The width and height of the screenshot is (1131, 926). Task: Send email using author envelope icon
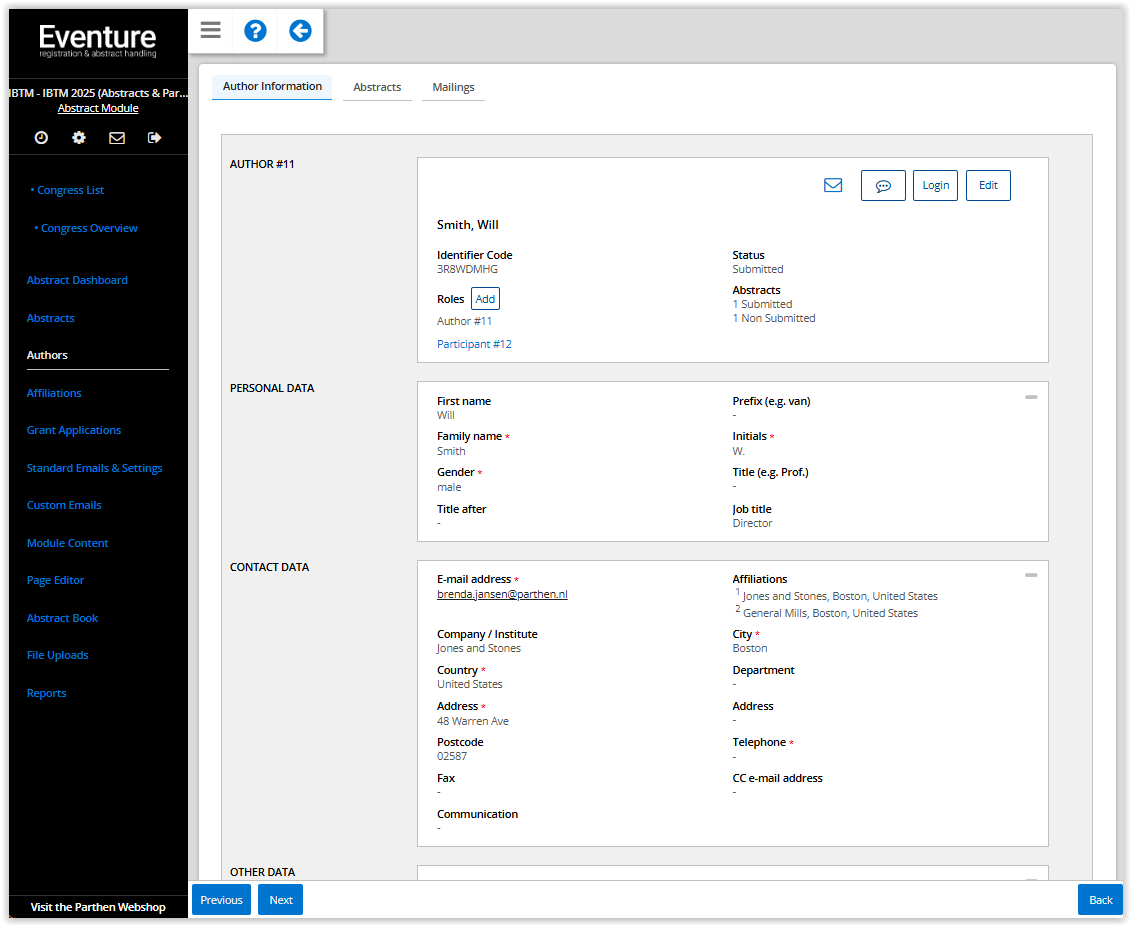tap(832, 185)
